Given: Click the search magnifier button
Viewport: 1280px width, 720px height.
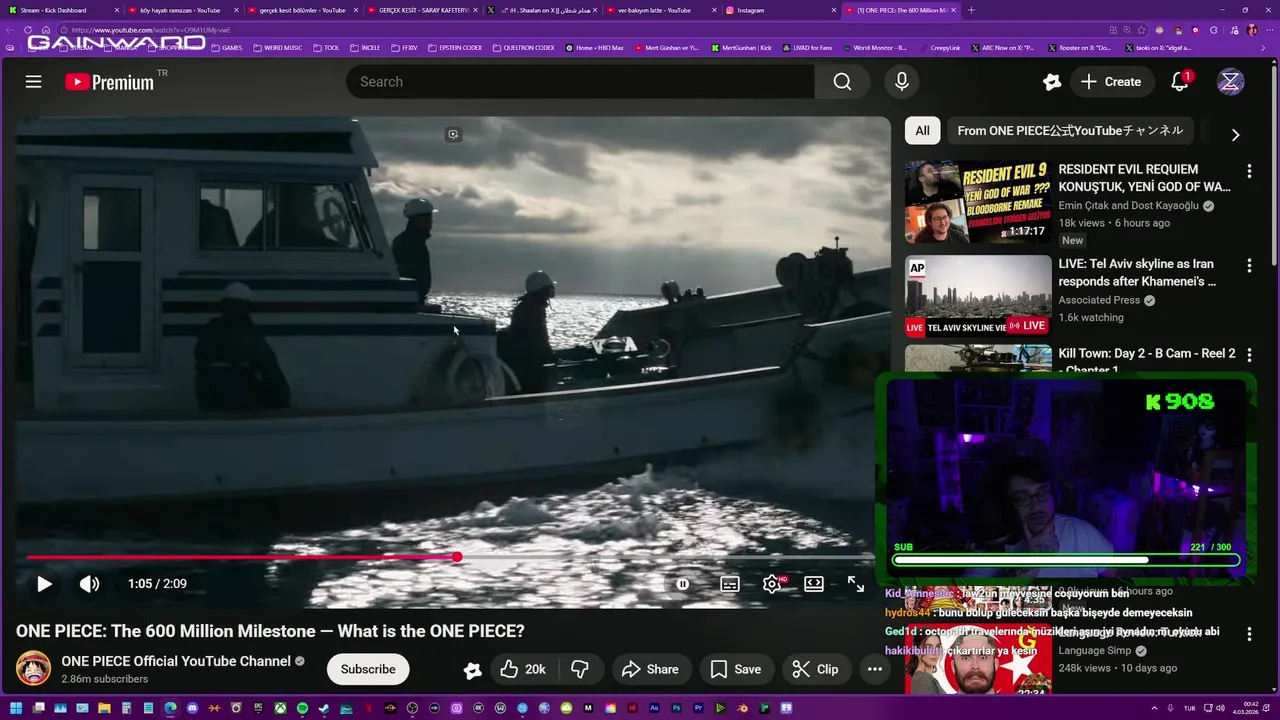Looking at the screenshot, I should click(842, 82).
